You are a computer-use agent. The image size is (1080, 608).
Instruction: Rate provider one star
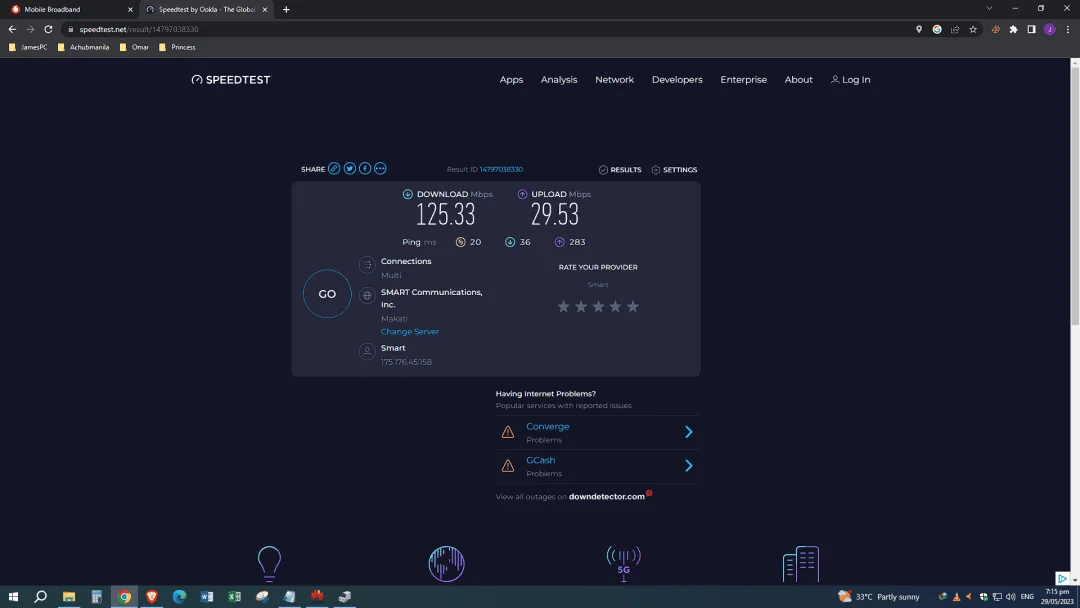tap(563, 306)
